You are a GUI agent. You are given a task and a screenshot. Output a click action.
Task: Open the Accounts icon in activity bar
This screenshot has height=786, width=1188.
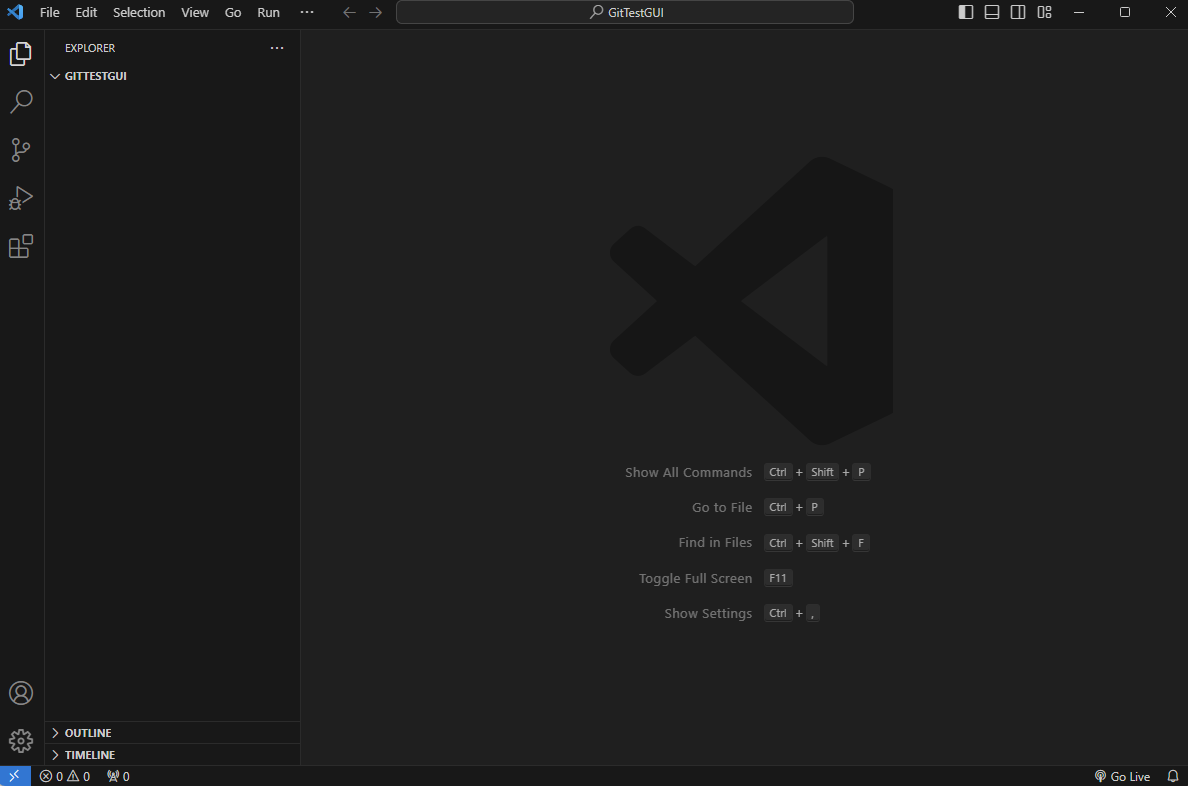pyautogui.click(x=21, y=693)
